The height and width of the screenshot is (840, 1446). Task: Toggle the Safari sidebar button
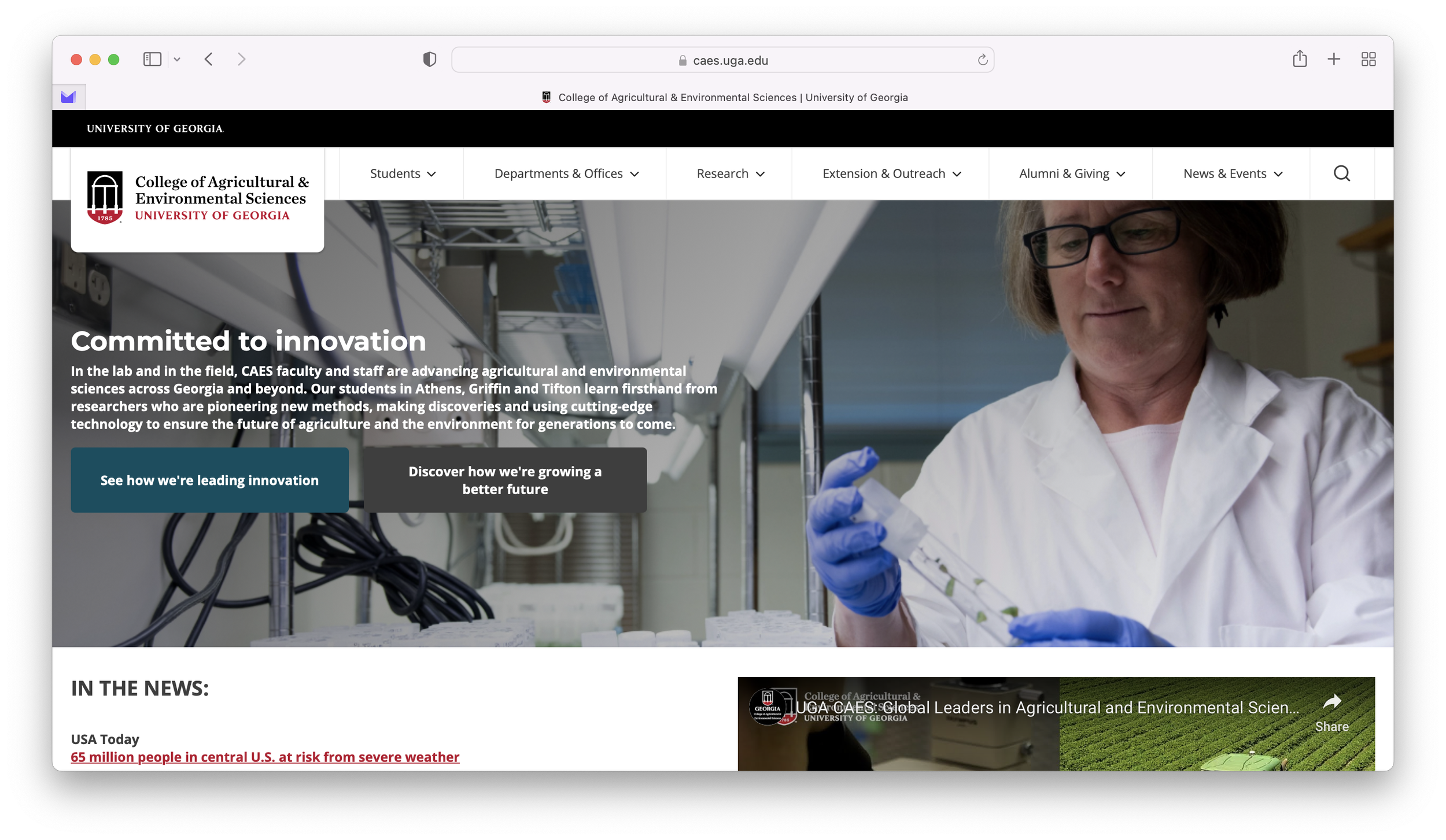[152, 60]
